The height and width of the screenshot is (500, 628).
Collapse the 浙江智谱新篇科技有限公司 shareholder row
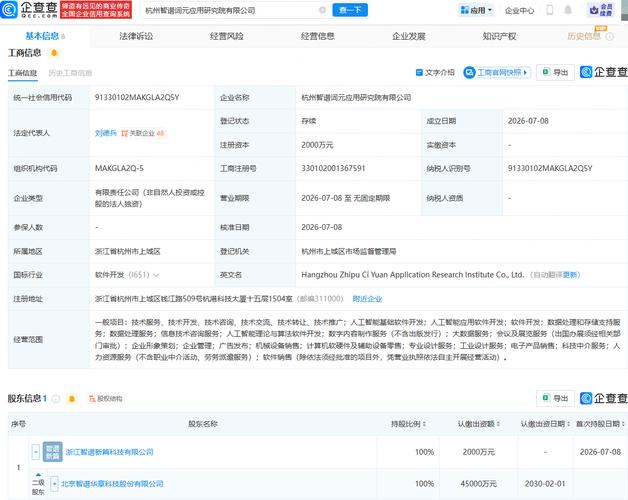[36, 452]
